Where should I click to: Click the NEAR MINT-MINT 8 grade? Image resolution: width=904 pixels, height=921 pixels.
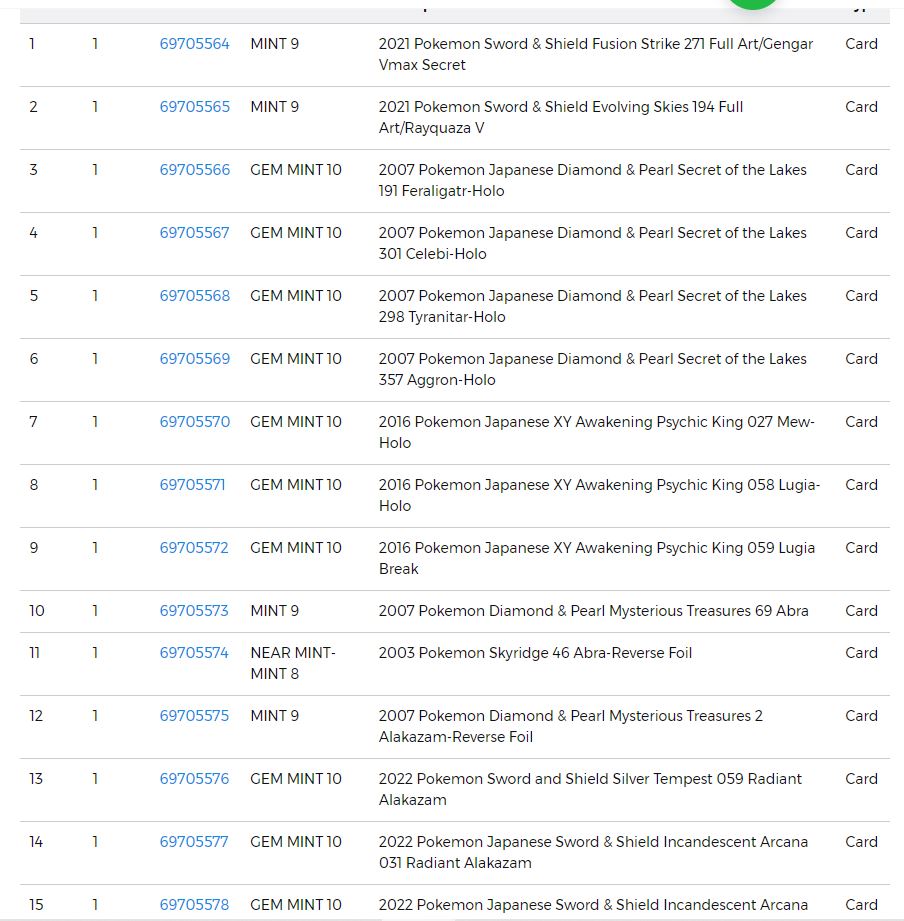coord(293,663)
